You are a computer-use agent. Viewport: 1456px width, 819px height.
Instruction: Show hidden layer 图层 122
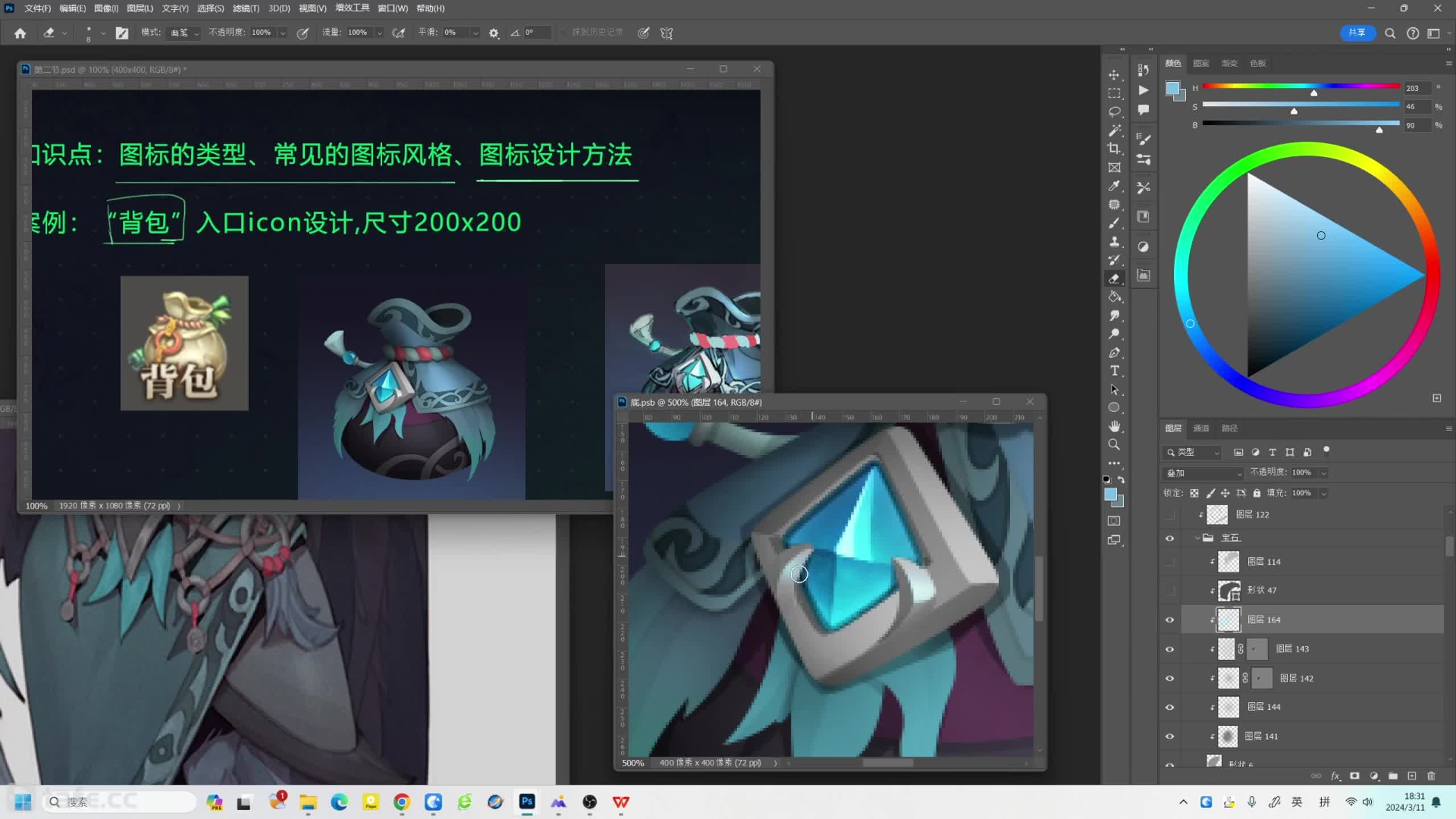tap(1170, 515)
